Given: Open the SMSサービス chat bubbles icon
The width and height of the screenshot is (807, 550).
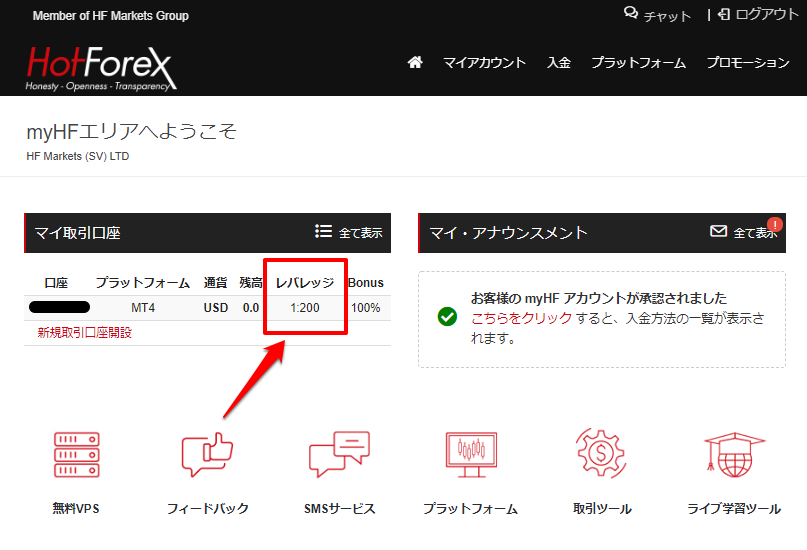Looking at the screenshot, I should [x=339, y=454].
